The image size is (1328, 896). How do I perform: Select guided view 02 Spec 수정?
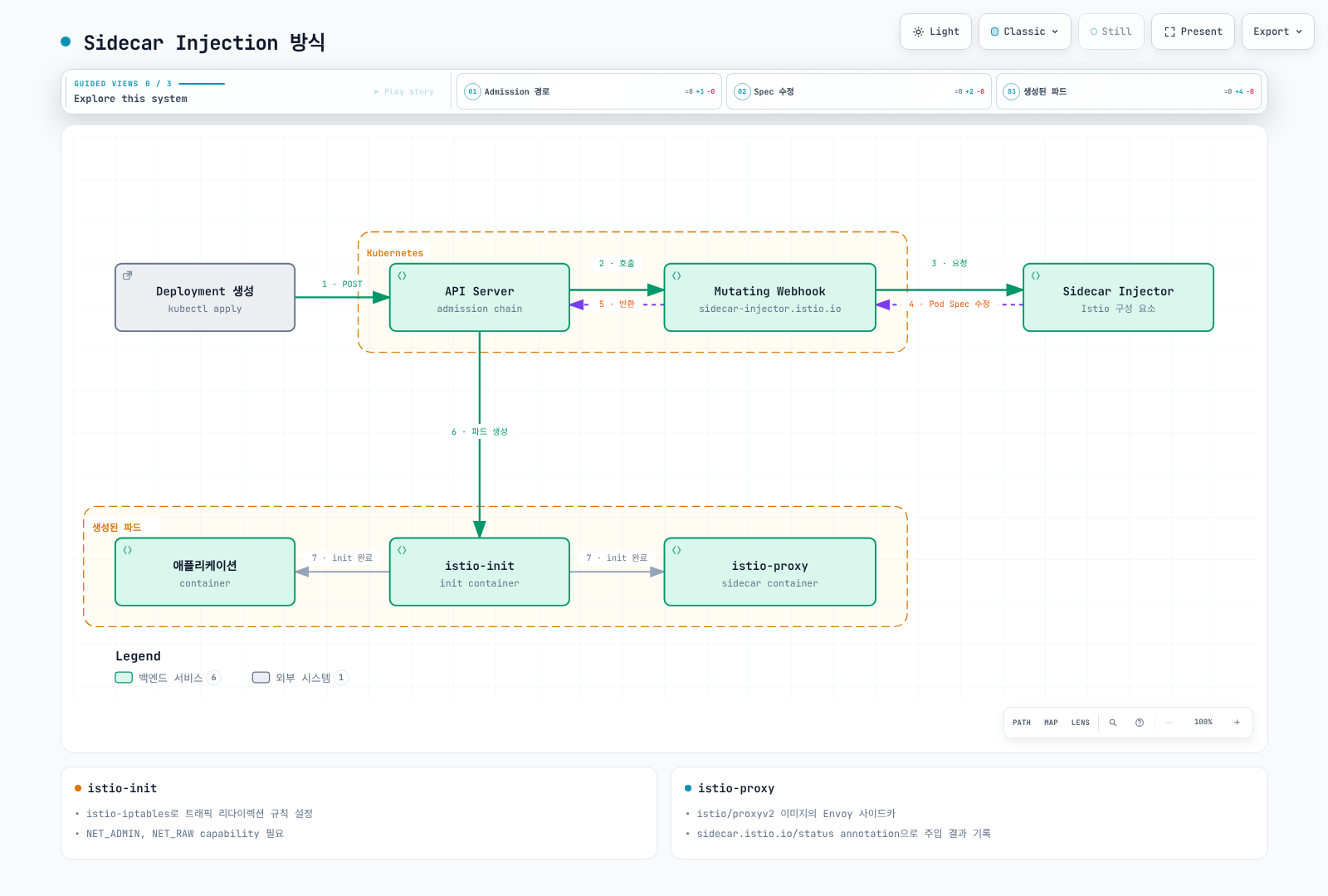coord(858,91)
